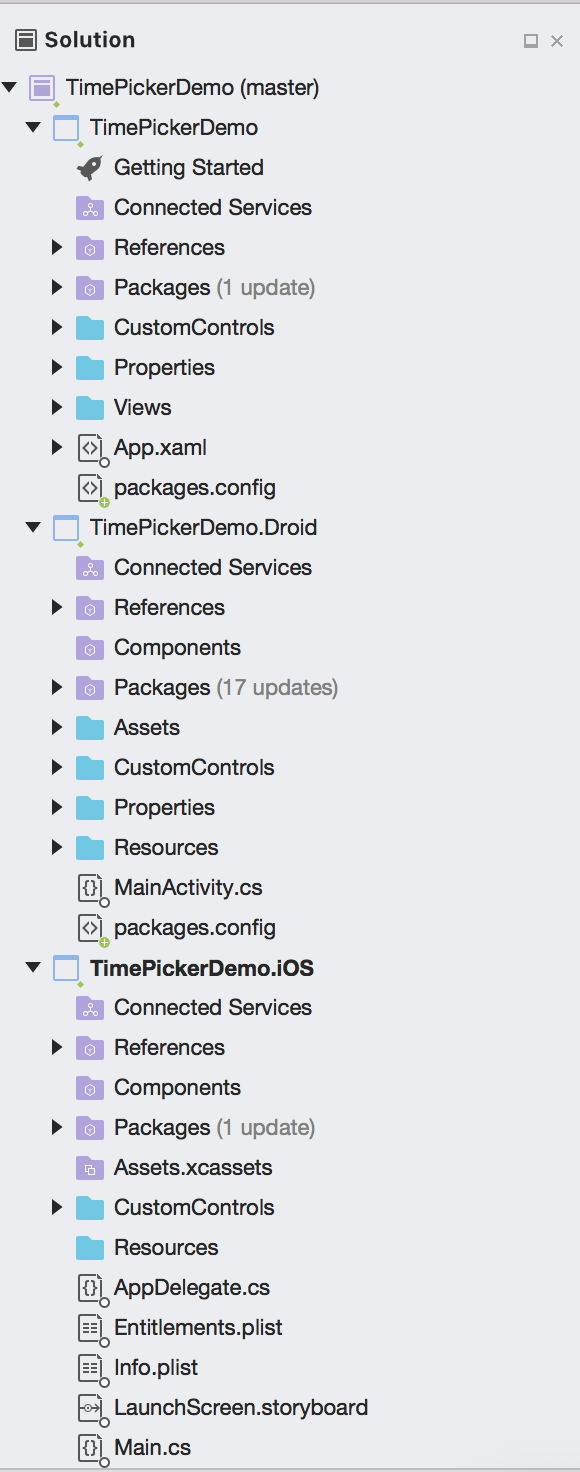Select the Main.cs file
Image resolution: width=580 pixels, height=1472 pixels.
pos(152,1447)
